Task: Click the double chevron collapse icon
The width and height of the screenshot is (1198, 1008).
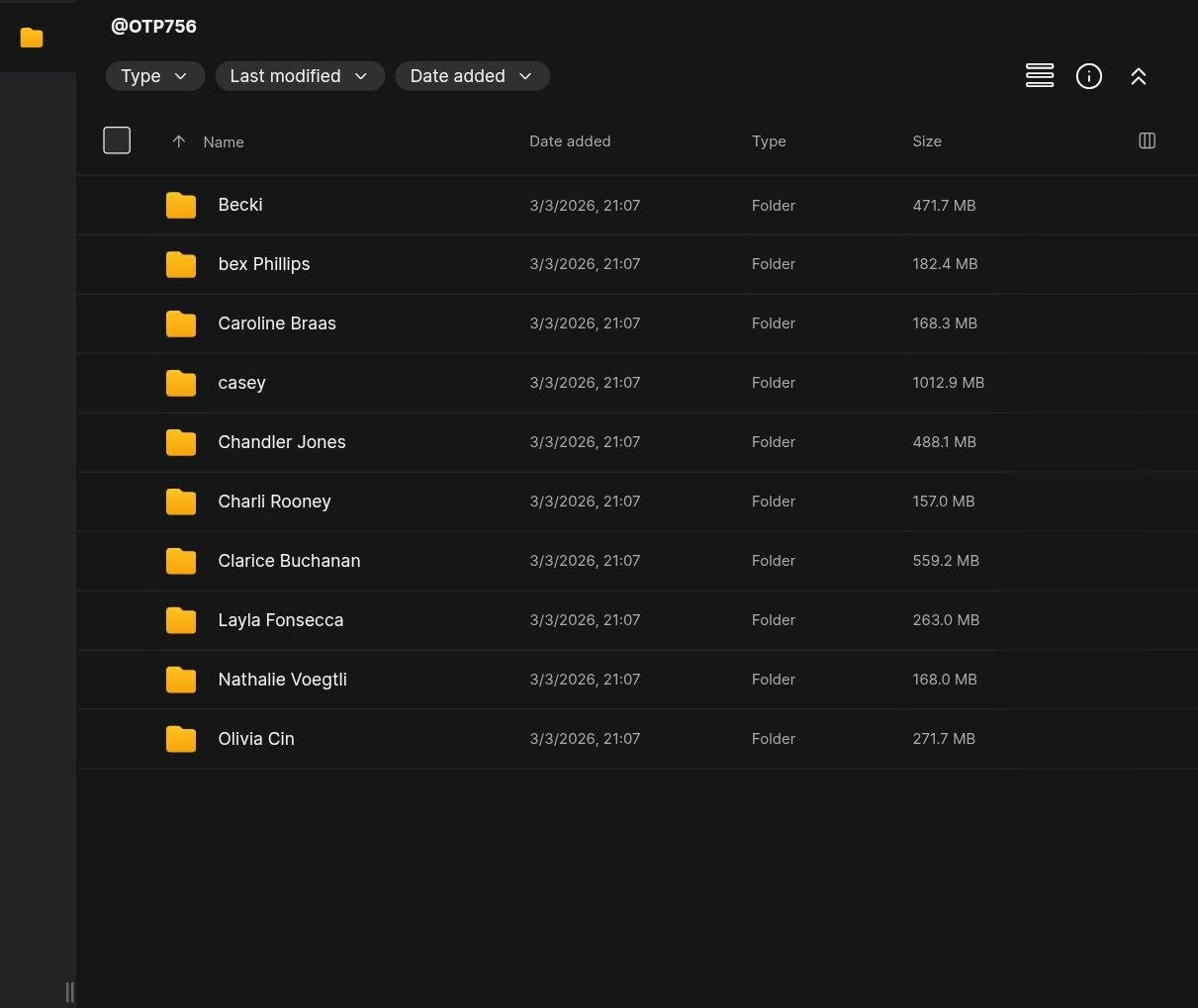Action: [1138, 76]
